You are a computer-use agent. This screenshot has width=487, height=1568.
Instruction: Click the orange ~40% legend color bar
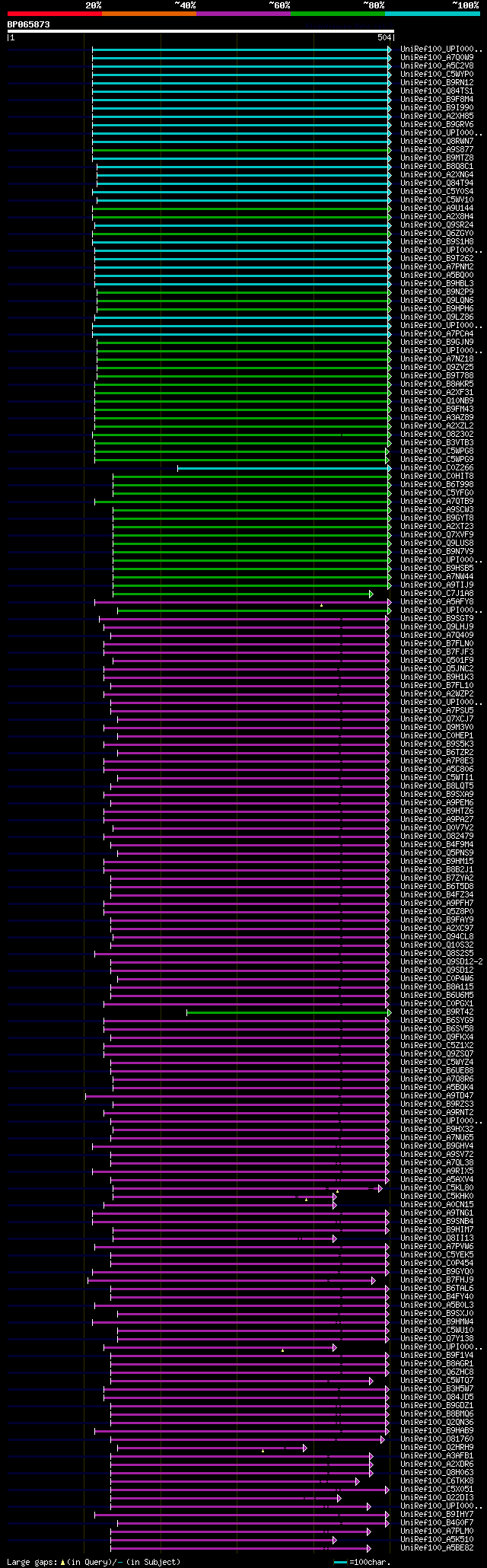pyautogui.click(x=148, y=14)
